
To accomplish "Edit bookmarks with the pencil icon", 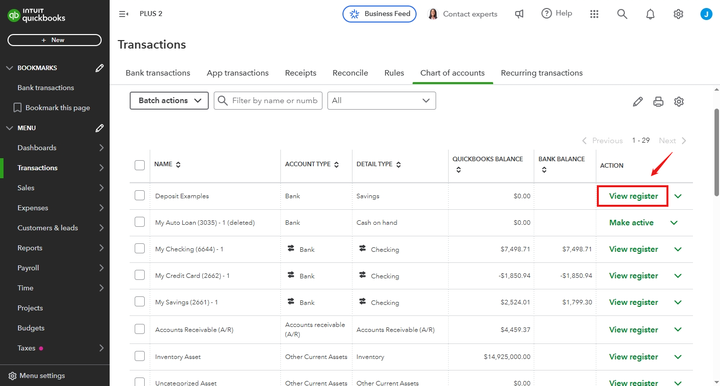I will point(100,68).
